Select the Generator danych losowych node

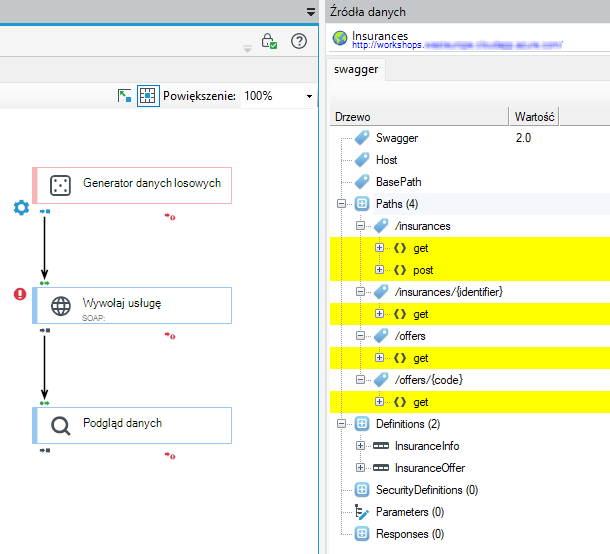[132, 186]
